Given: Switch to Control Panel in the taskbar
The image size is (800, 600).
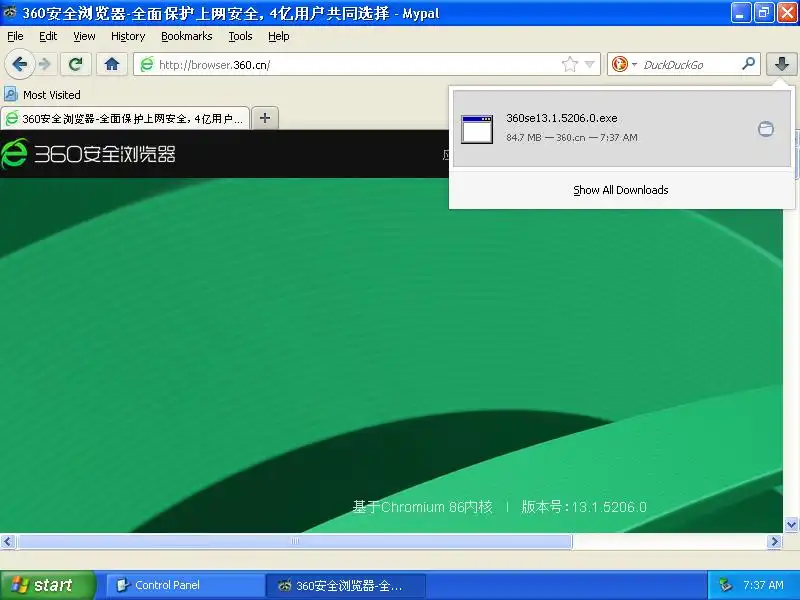Looking at the screenshot, I should click(185, 585).
